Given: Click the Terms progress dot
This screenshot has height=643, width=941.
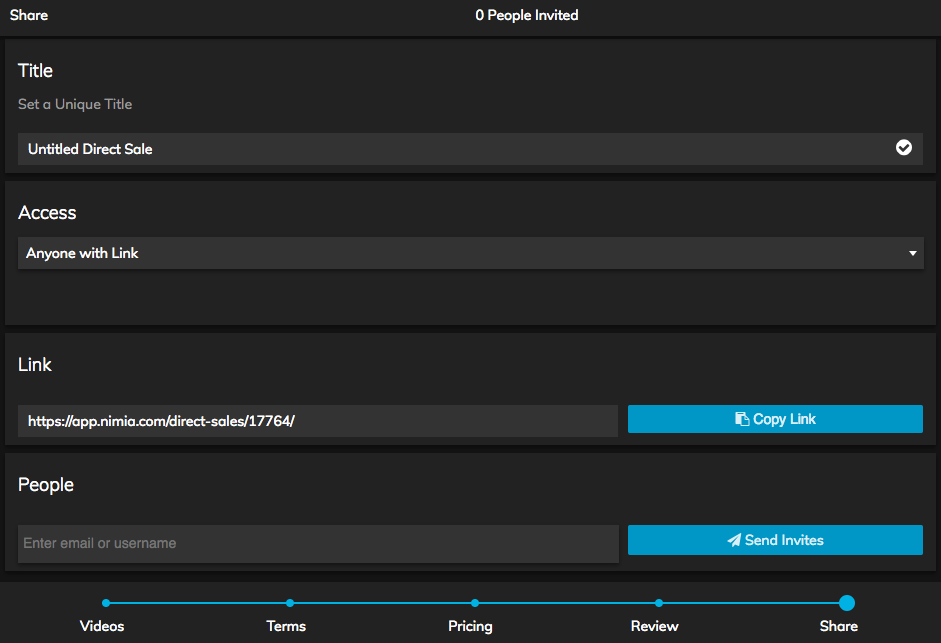Looking at the screenshot, I should (290, 603).
